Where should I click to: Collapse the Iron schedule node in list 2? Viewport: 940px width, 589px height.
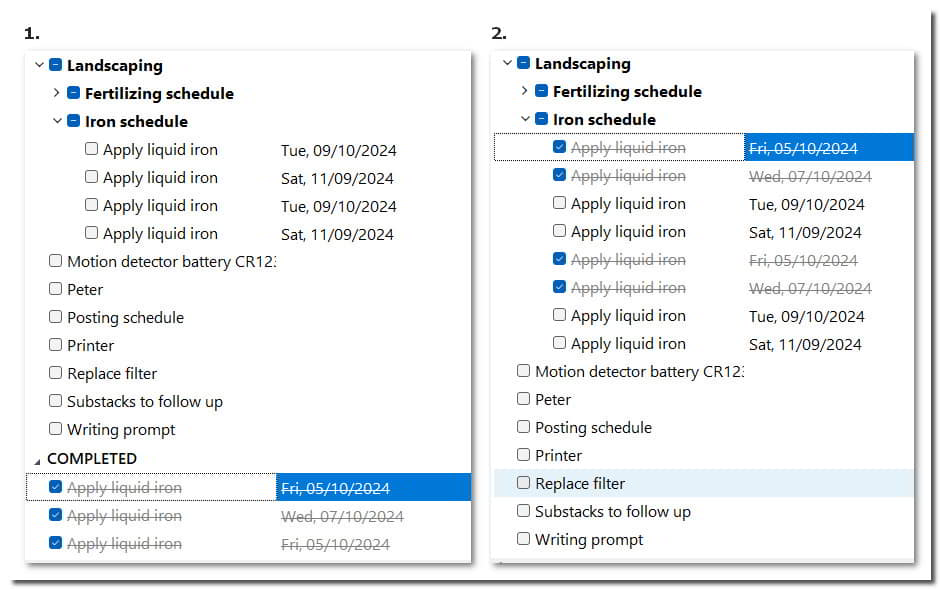tap(525, 118)
